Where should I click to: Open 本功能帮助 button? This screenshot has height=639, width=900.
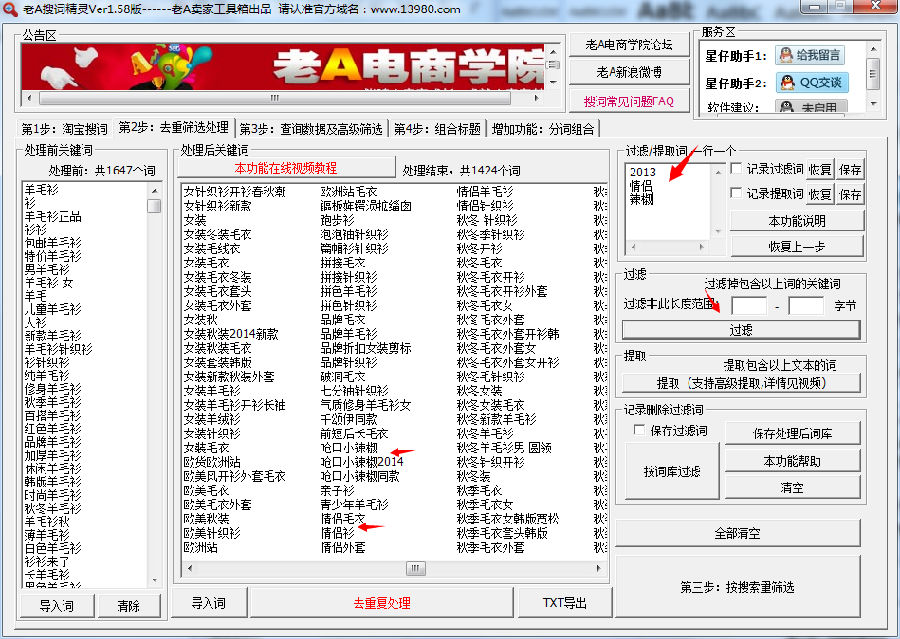(x=793, y=461)
